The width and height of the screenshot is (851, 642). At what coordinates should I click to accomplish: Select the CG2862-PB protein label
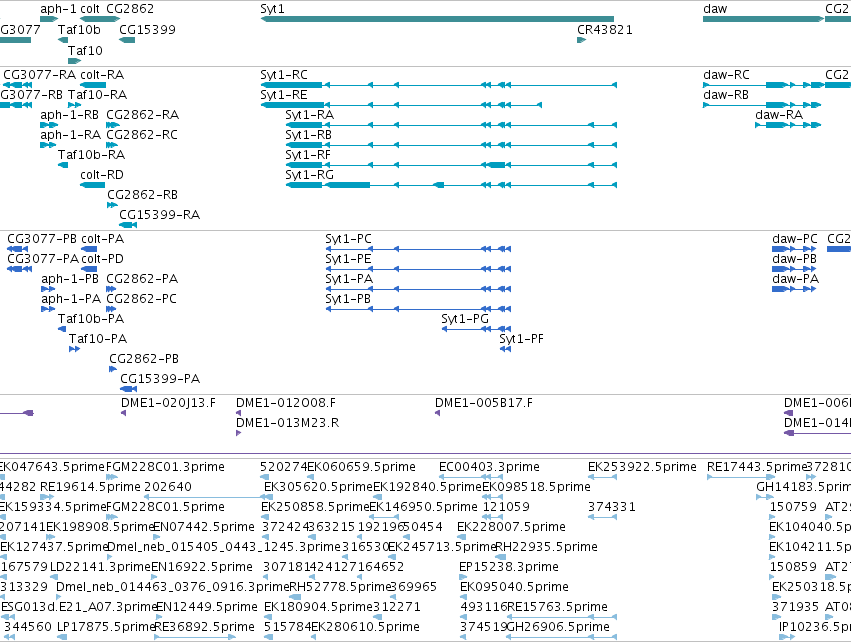pos(144,359)
